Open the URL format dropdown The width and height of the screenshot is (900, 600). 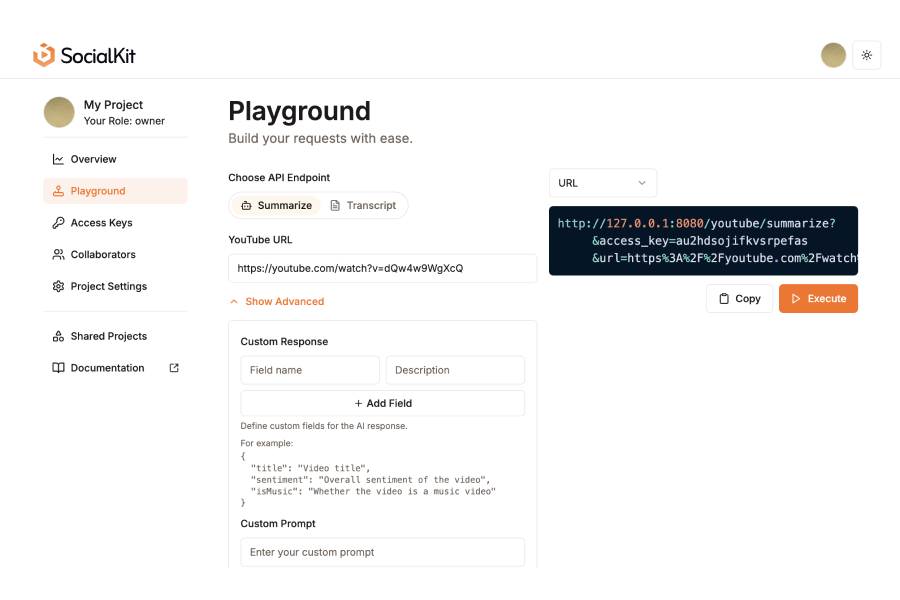(x=603, y=183)
